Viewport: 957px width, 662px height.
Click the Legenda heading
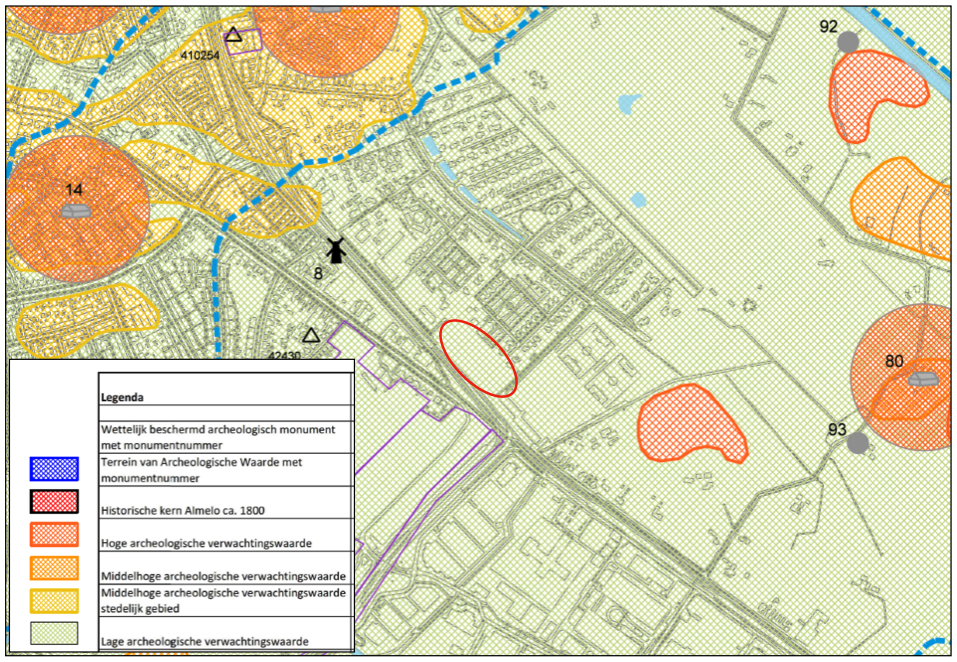tap(122, 397)
